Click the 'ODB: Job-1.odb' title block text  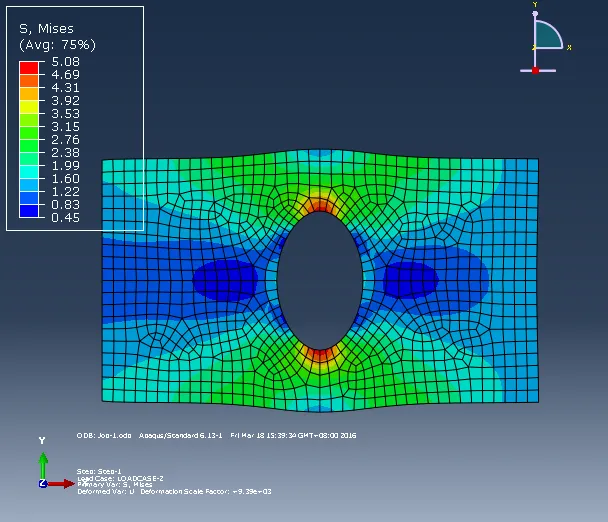point(104,436)
